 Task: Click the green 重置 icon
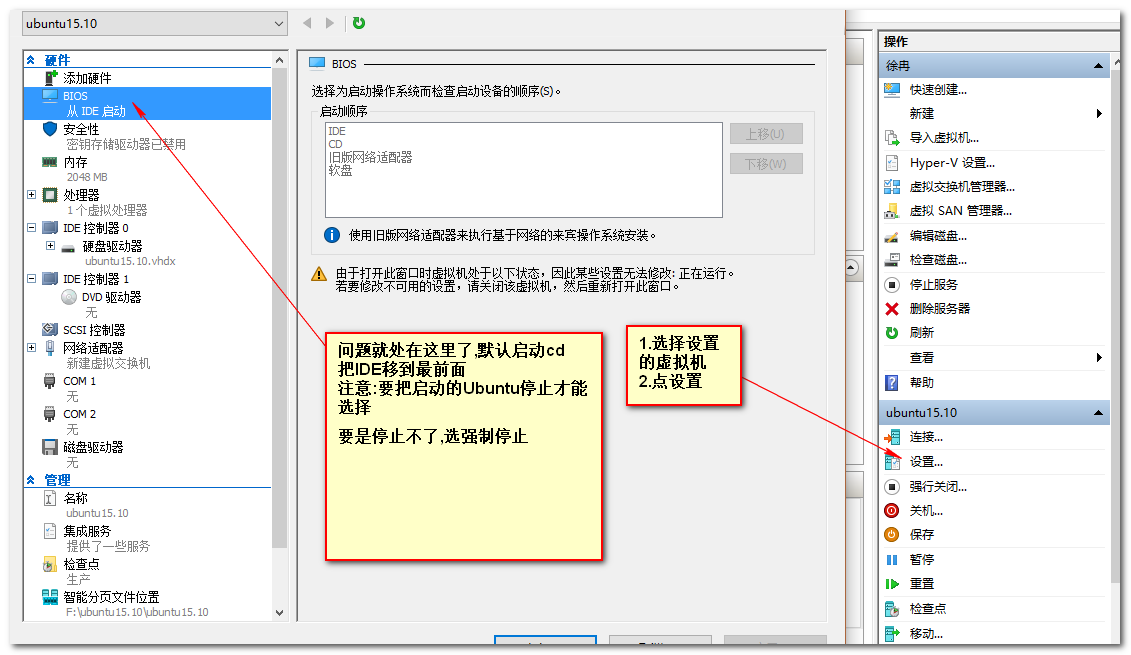tap(892, 584)
